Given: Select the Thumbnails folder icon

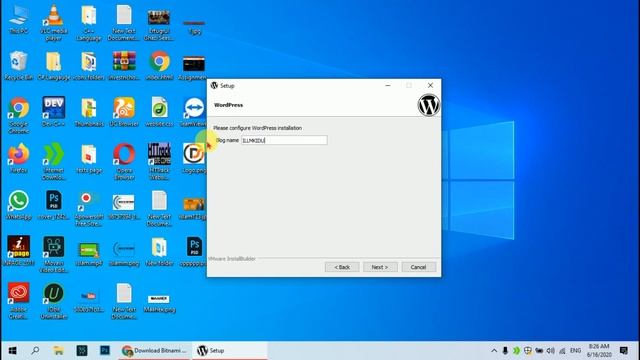Looking at the screenshot, I should point(89,111).
